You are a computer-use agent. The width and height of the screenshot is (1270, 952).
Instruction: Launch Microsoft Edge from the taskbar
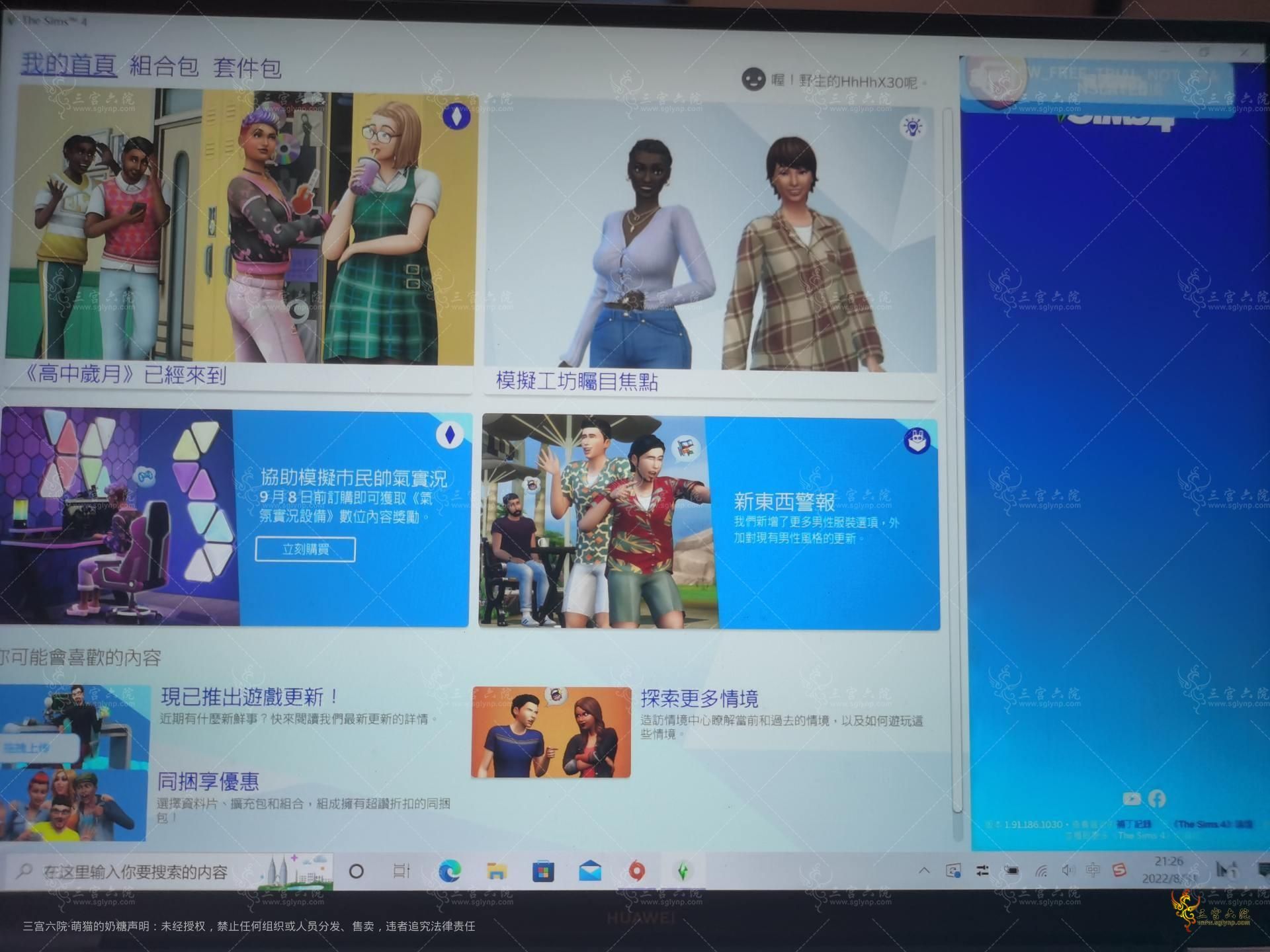click(x=450, y=871)
